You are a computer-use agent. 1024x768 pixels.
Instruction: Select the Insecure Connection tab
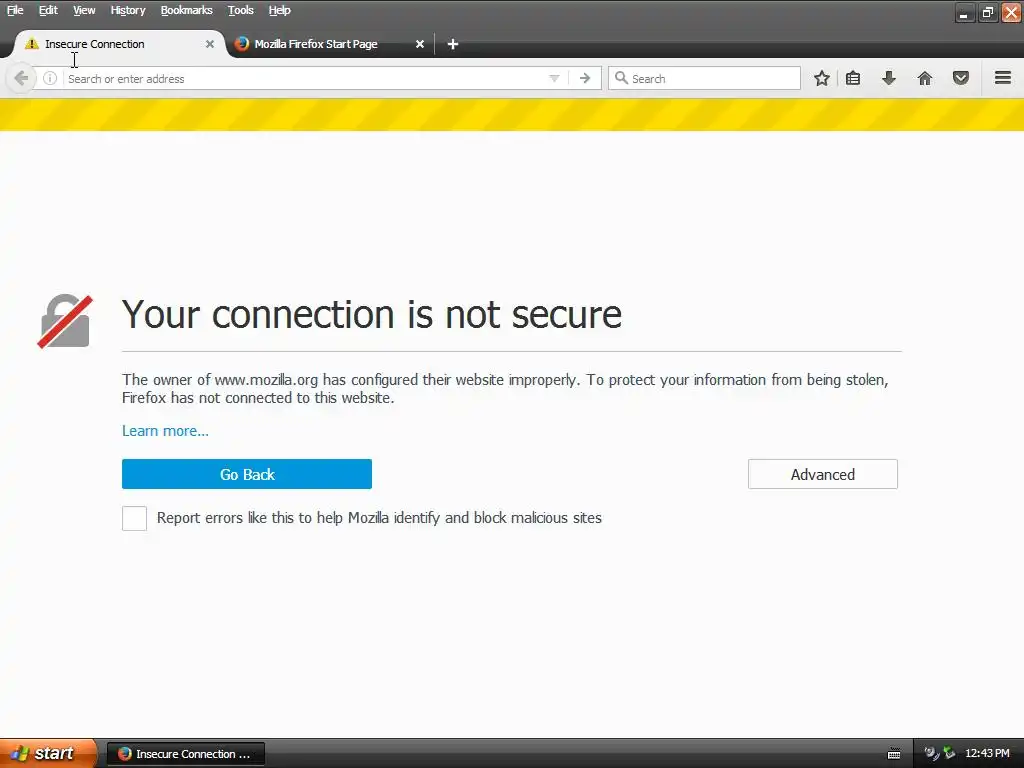pos(118,44)
